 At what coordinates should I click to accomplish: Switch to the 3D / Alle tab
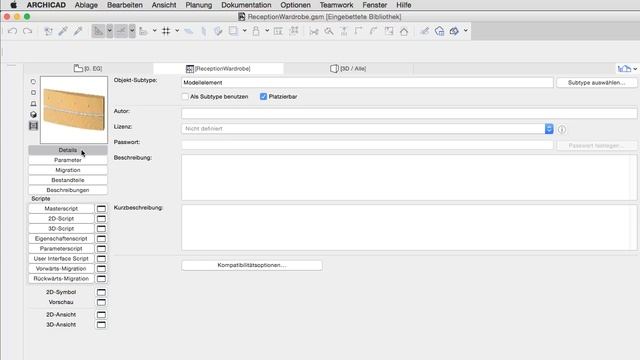(x=348, y=69)
